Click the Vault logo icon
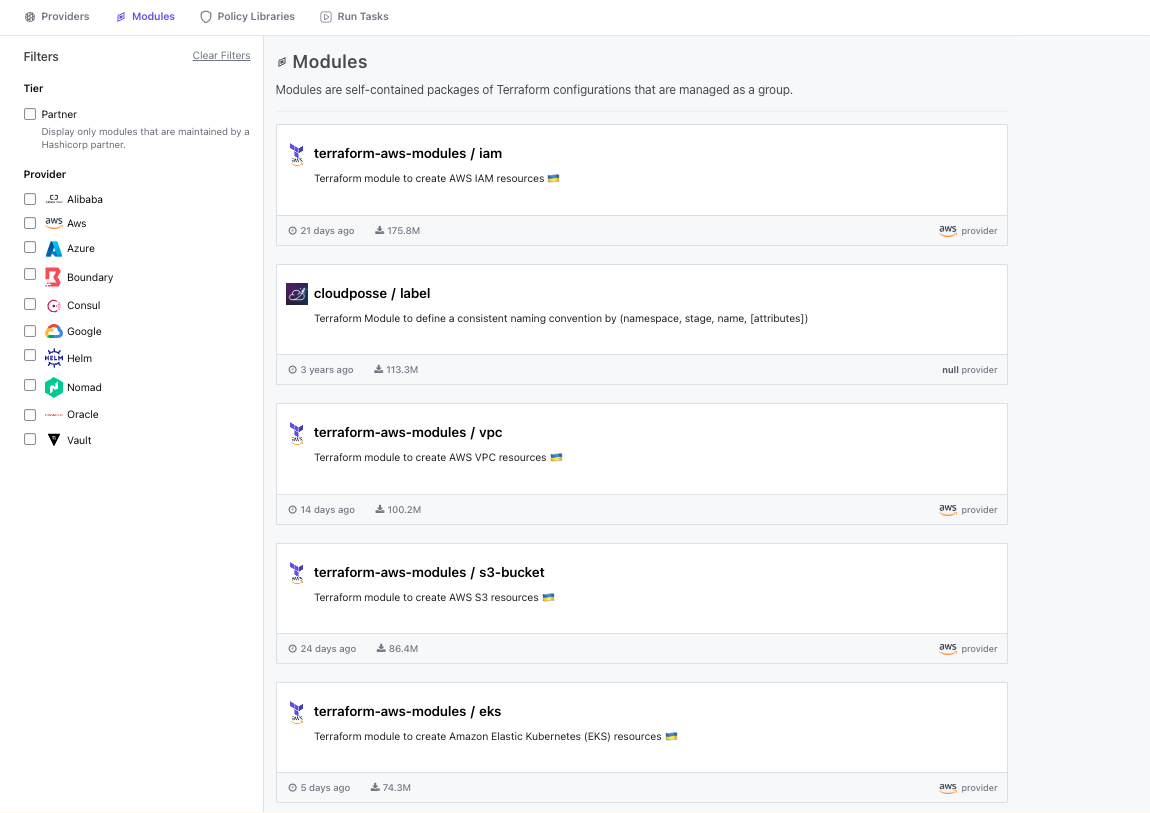 pyautogui.click(x=54, y=440)
